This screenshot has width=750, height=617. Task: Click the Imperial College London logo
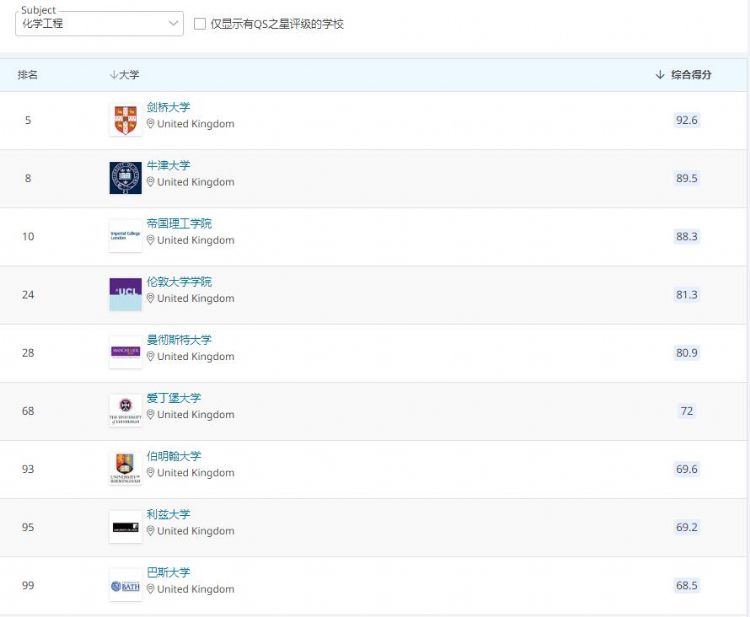pos(125,236)
